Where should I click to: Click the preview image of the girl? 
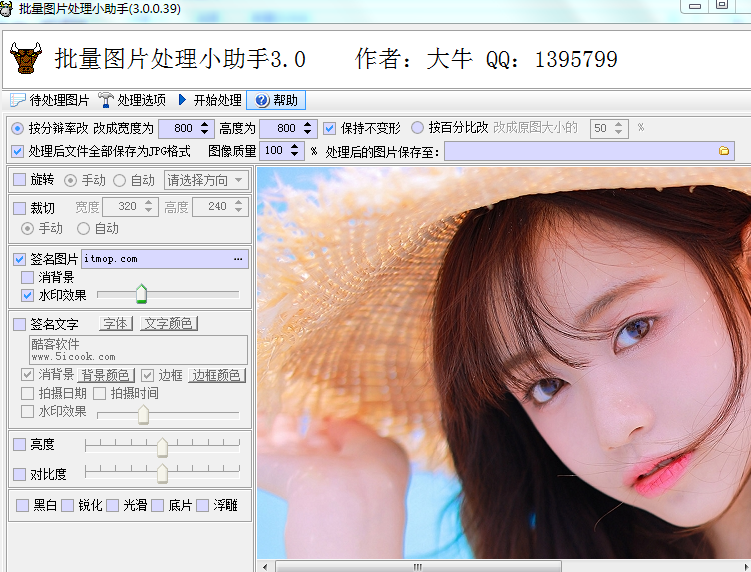[504, 363]
